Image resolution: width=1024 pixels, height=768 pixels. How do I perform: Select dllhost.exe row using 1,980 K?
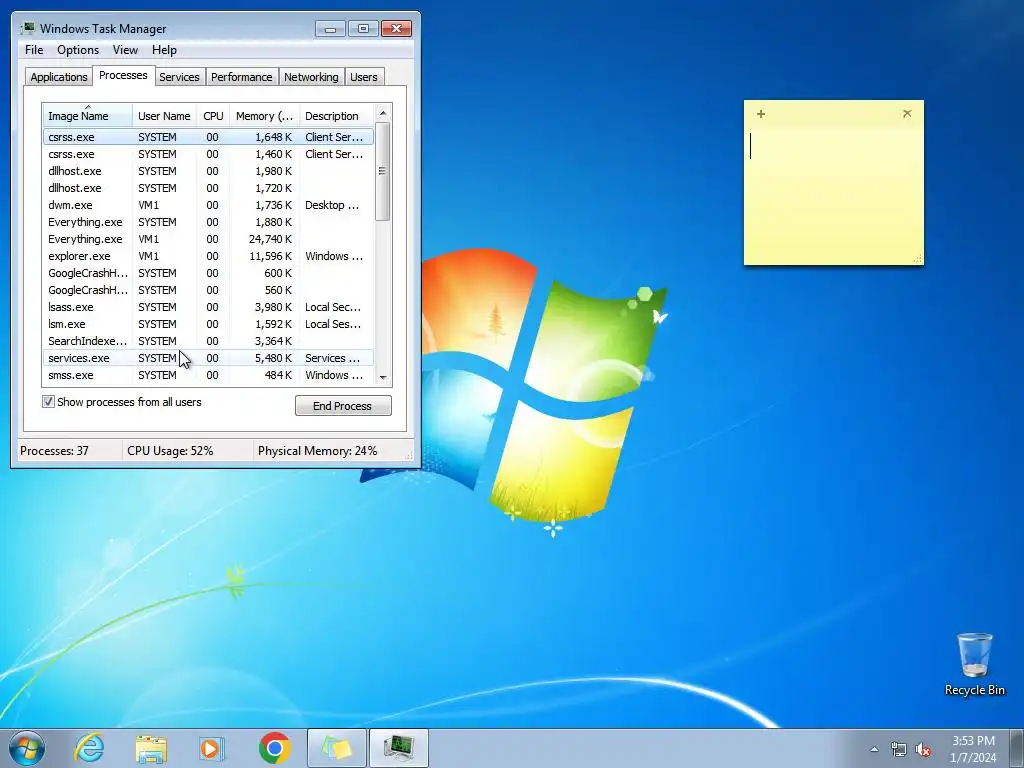pos(208,171)
